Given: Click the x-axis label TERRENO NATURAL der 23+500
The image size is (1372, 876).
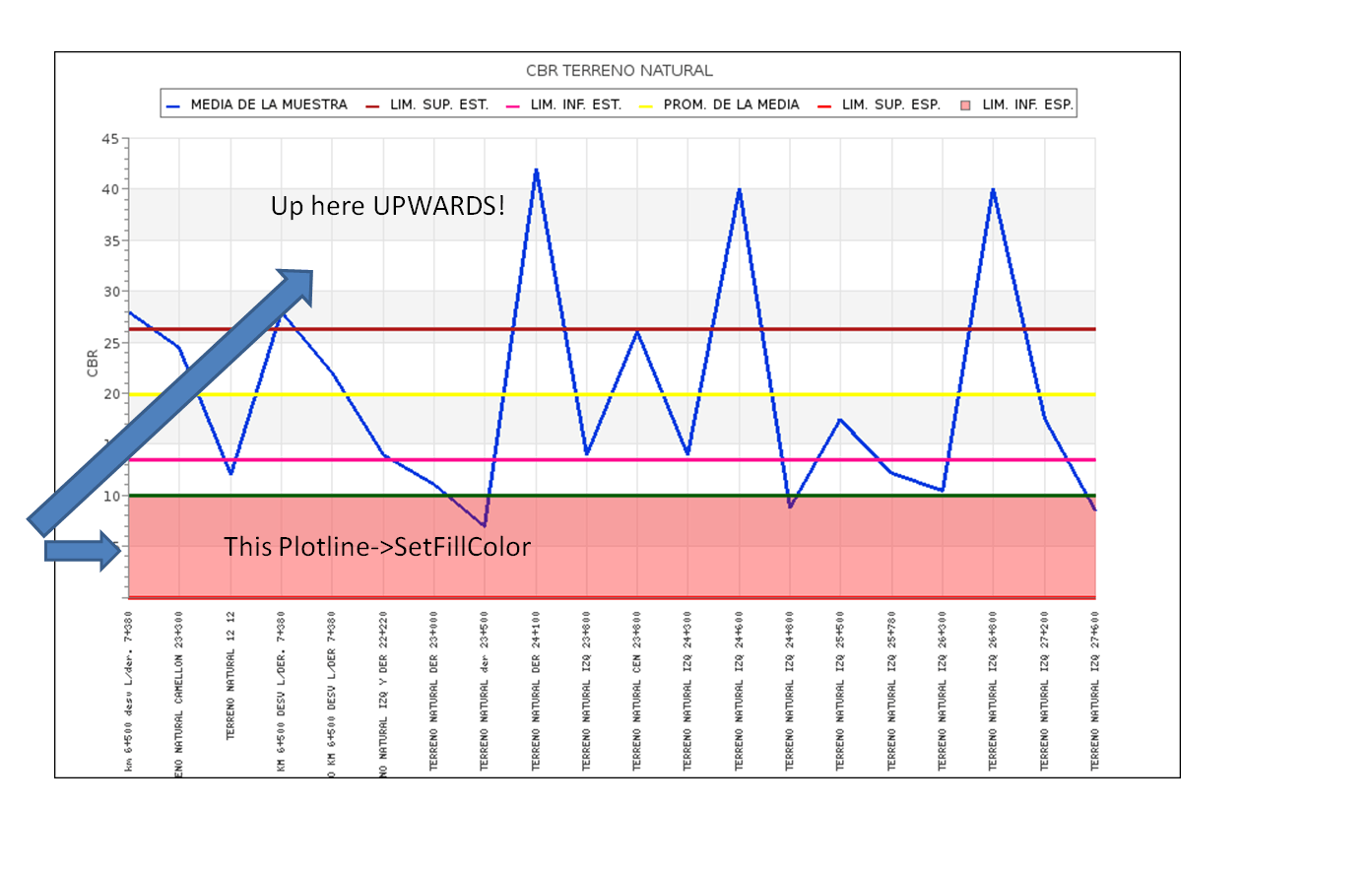Looking at the screenshot, I should [x=485, y=691].
